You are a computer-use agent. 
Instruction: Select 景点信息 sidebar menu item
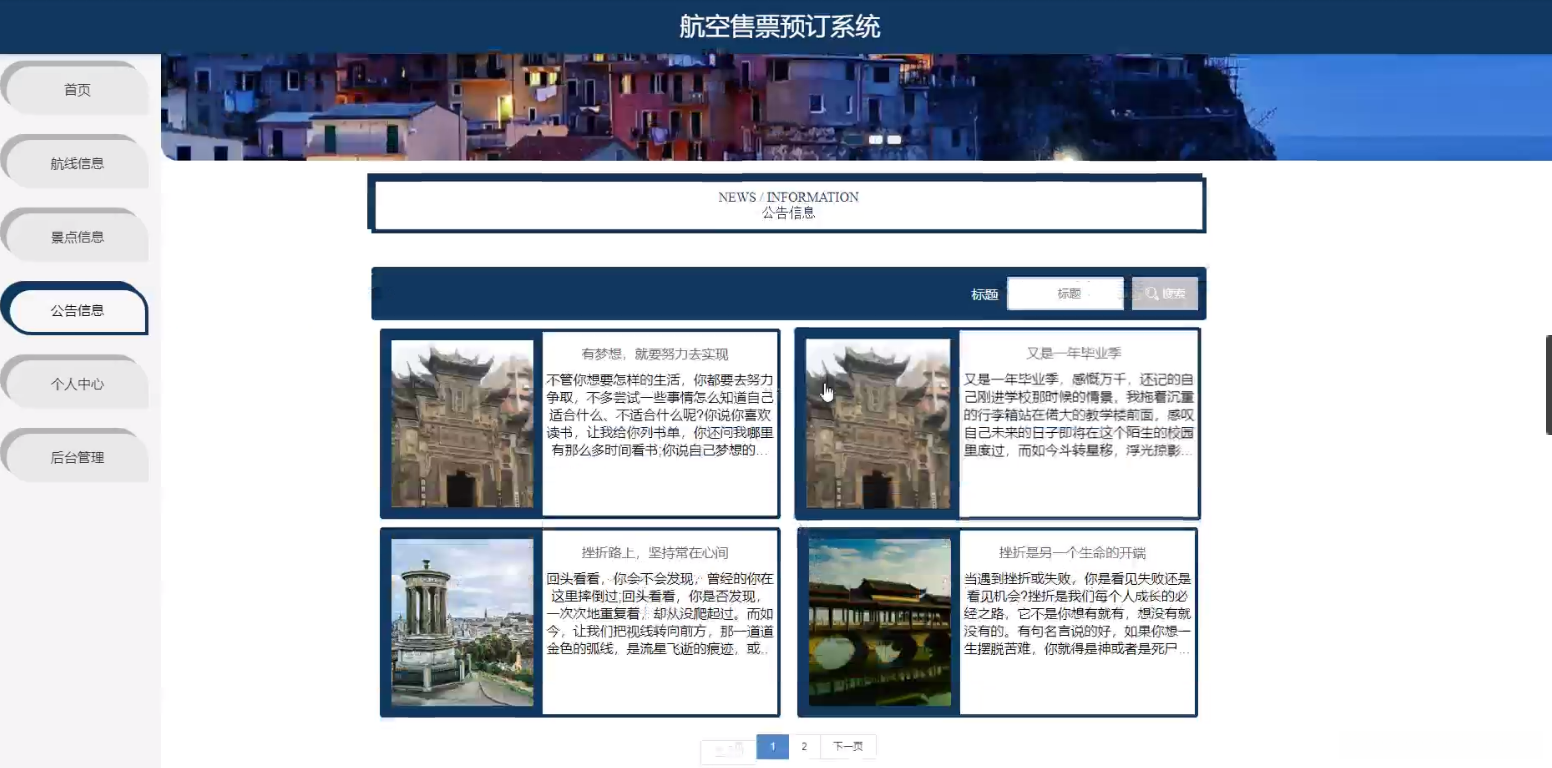tap(77, 237)
